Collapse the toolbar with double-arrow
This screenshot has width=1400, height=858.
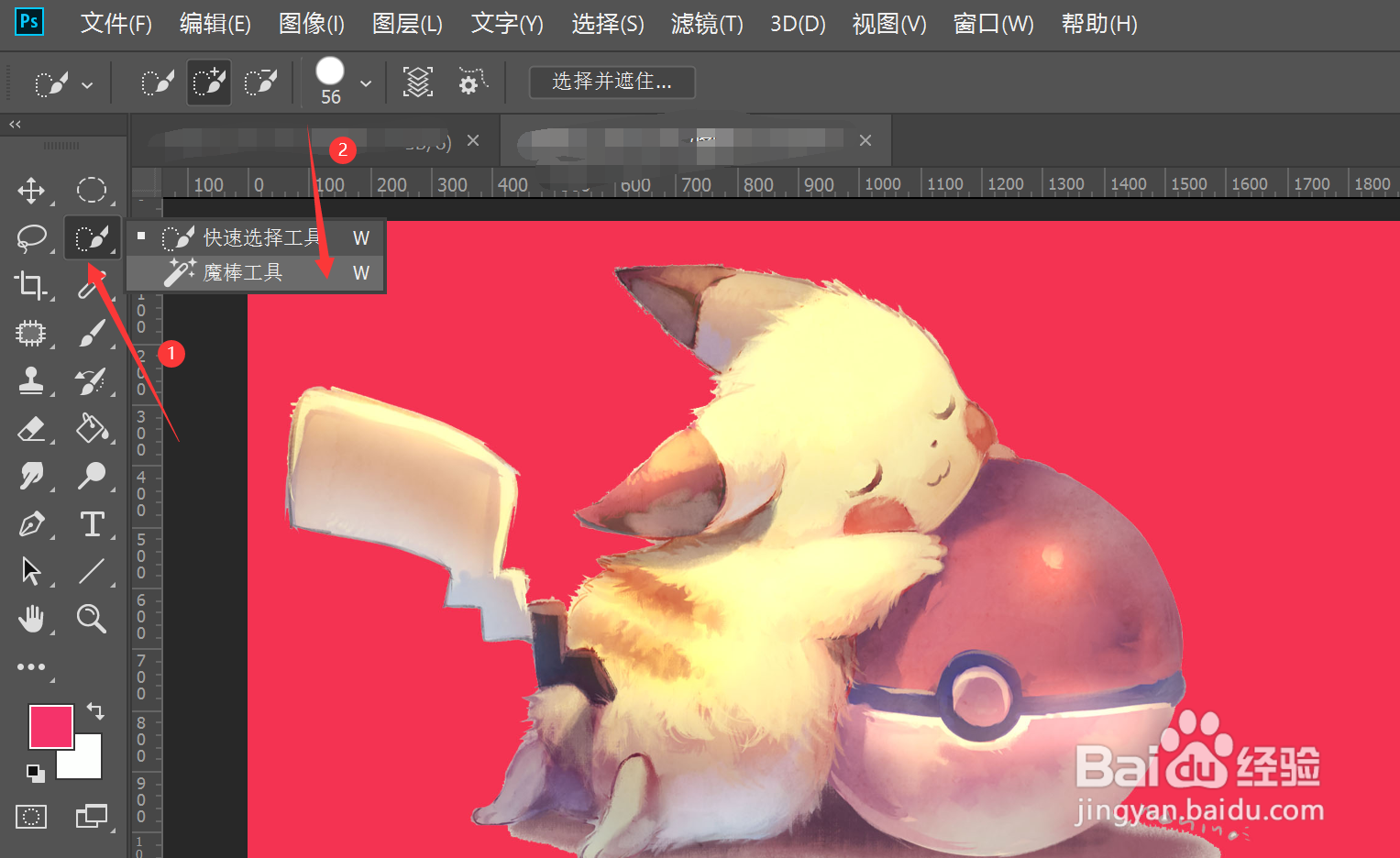click(x=15, y=124)
